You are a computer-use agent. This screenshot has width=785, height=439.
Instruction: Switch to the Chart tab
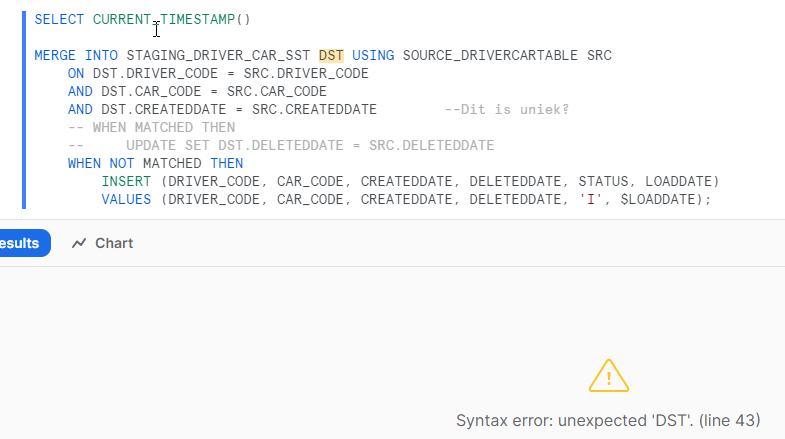pos(103,243)
